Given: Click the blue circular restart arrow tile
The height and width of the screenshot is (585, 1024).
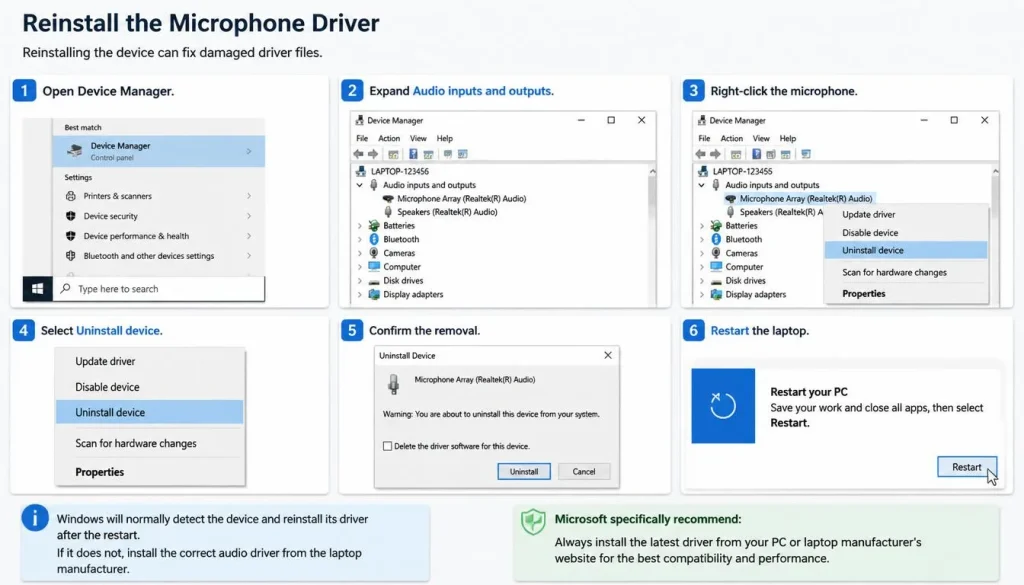Looking at the screenshot, I should click(723, 405).
